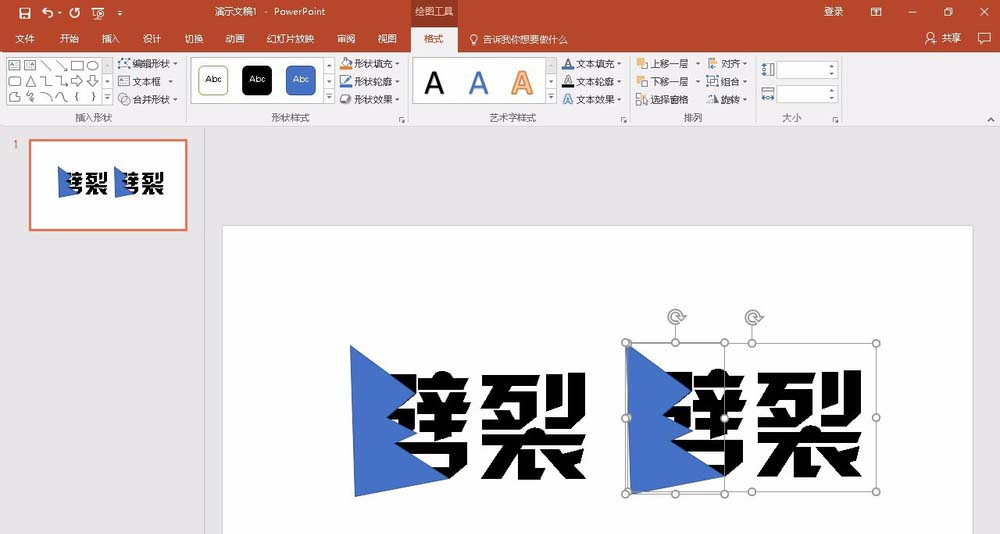Click Send Backward (下移一层)
1000x534 pixels.
pos(663,81)
